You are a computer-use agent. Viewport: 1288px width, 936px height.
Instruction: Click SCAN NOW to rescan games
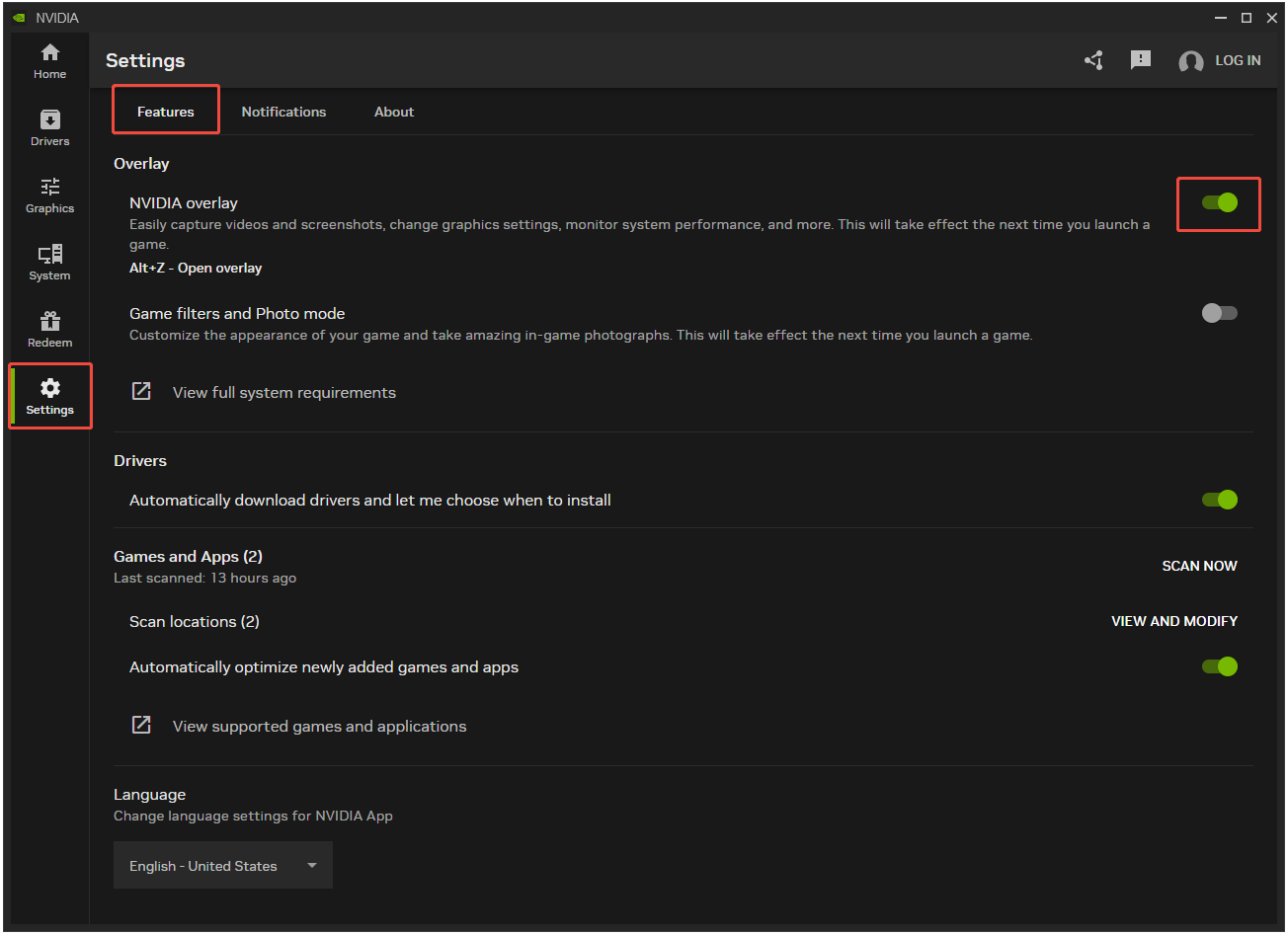point(1199,566)
